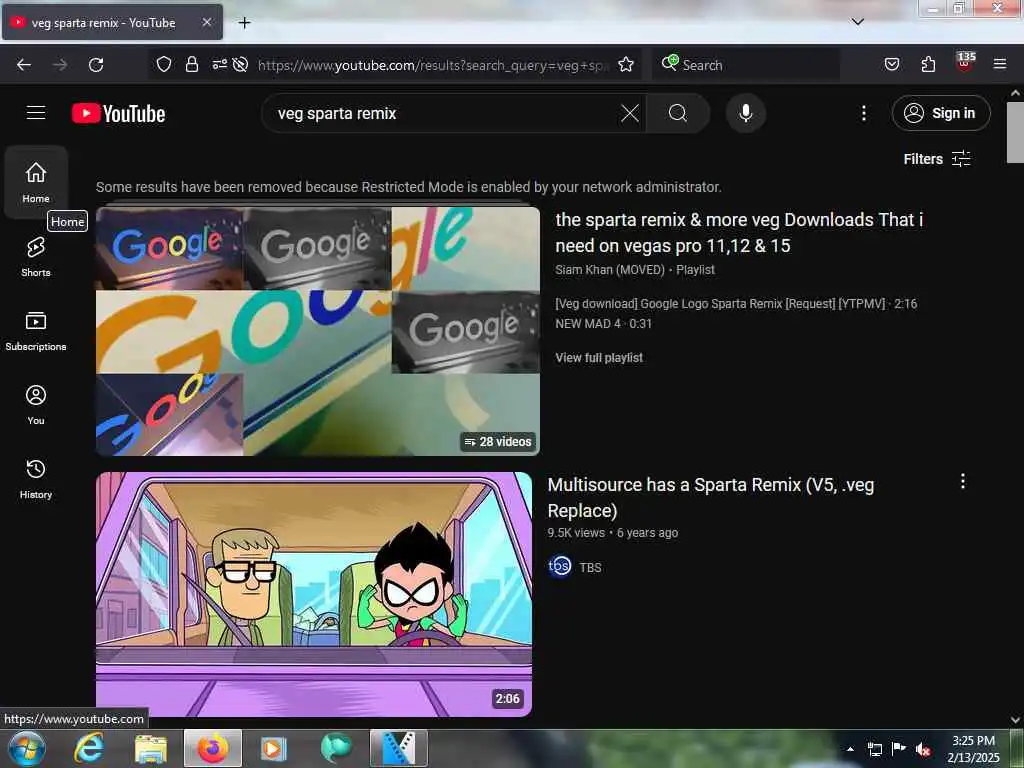The image size is (1024, 768).
Task: Show hidden system tray icons
Action: pyautogui.click(x=850, y=748)
